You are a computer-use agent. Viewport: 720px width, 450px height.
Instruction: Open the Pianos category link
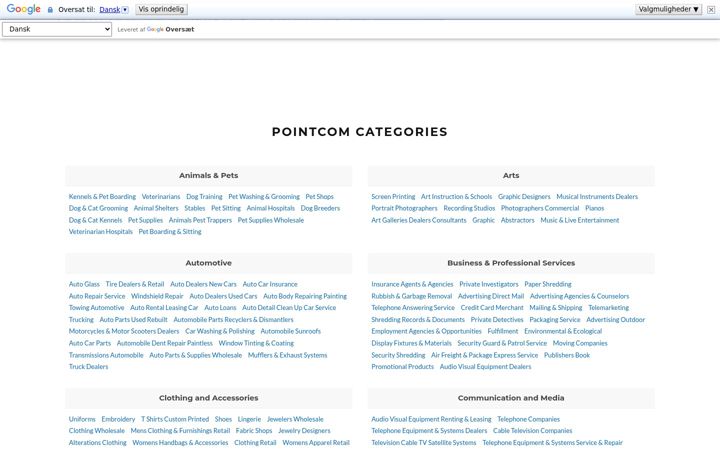point(595,208)
